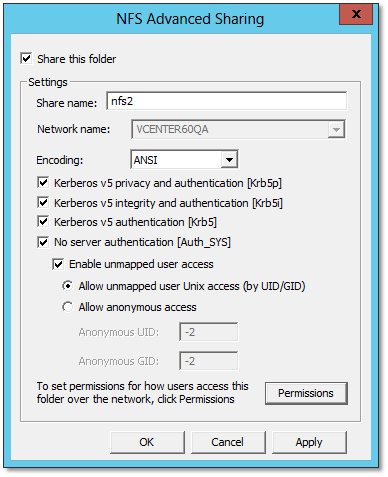Choose Allow anonymous access radio button
This screenshot has width=388, height=477.
(x=68, y=307)
